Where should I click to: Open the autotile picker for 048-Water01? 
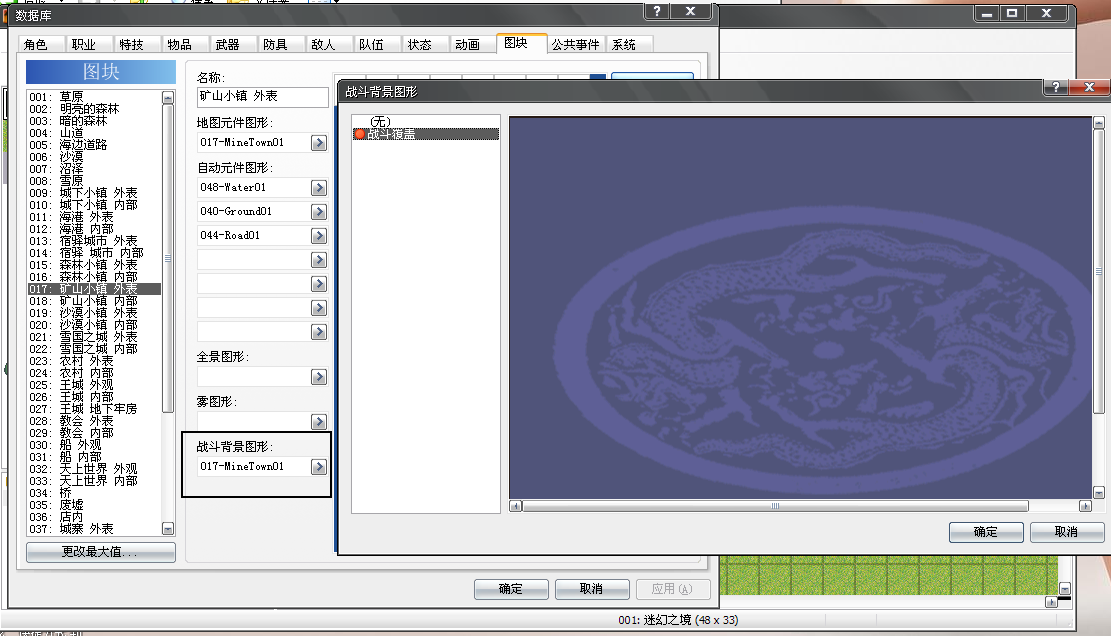tap(319, 188)
